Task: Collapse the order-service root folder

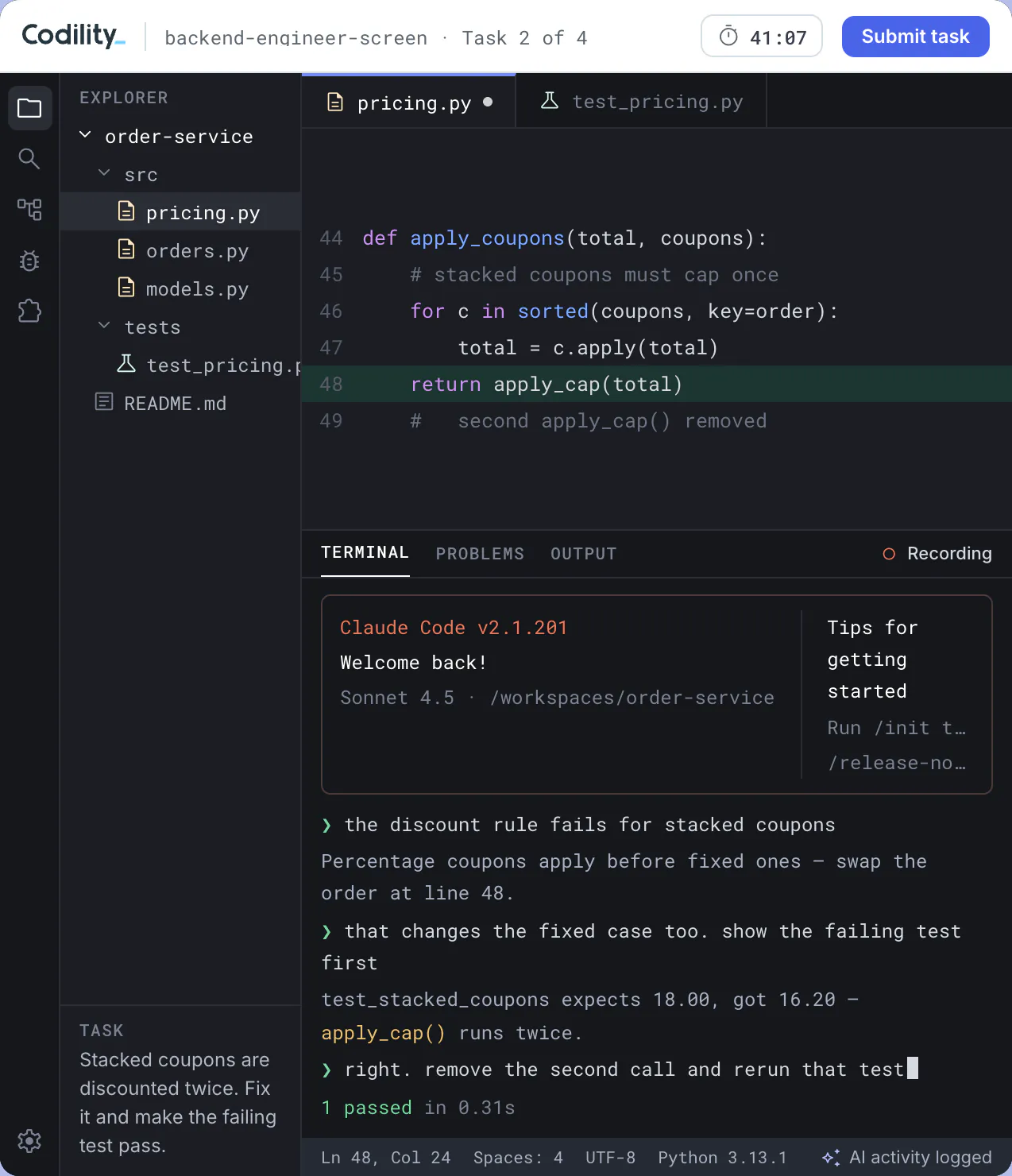Action: [x=85, y=135]
